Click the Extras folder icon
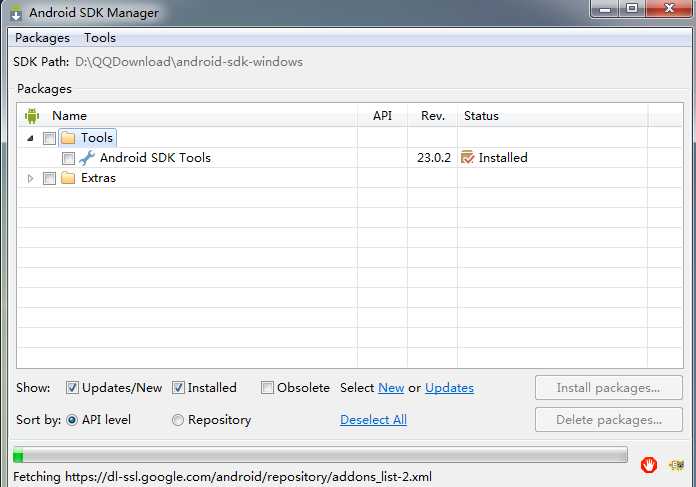Viewport: 696px width, 487px height. click(68, 178)
